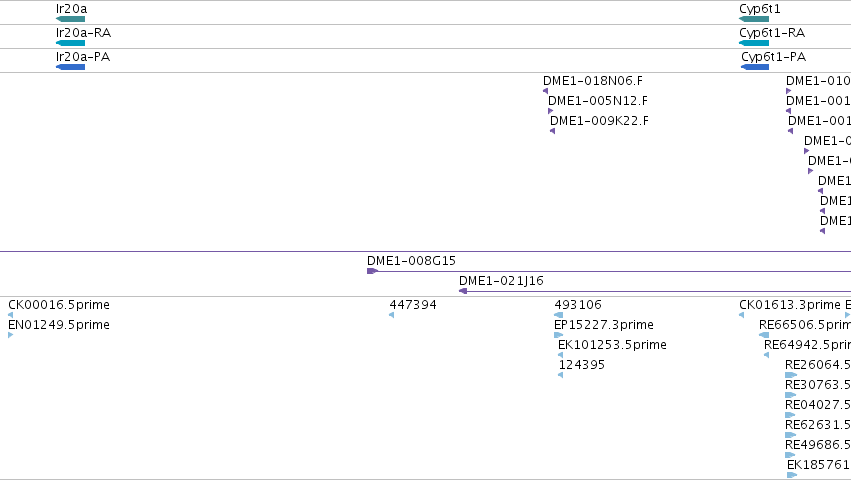The image size is (851, 480).
Task: Select the Ir20a-PA protein arrow
Action: [x=71, y=67]
